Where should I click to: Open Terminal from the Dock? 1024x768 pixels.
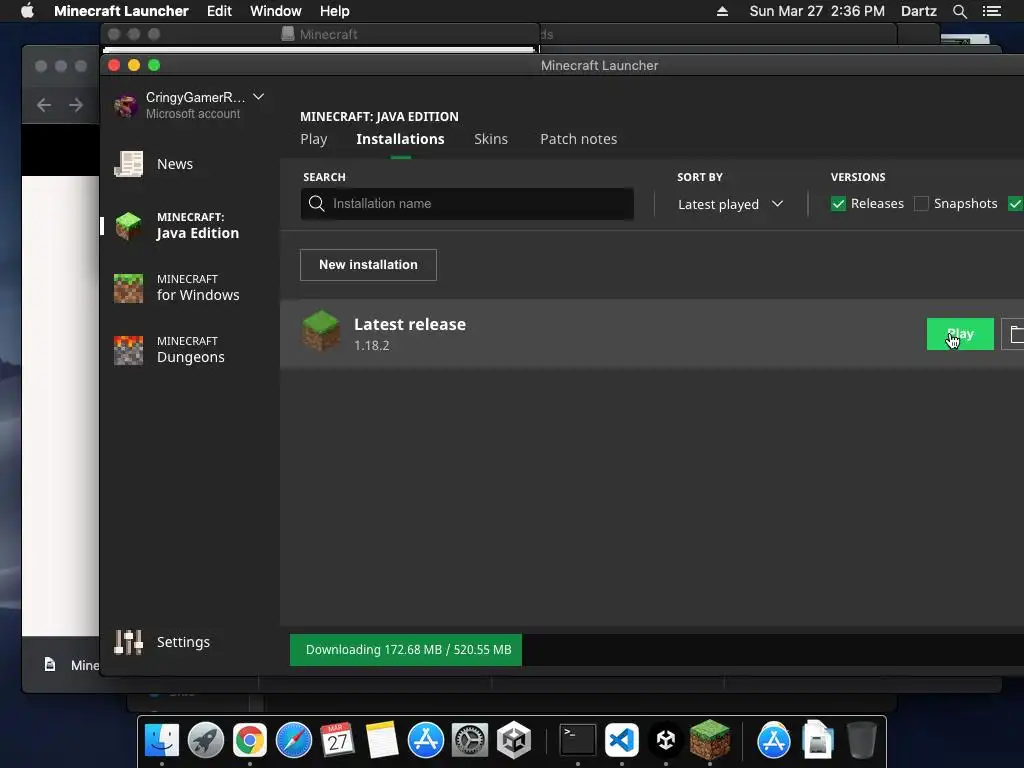point(578,741)
